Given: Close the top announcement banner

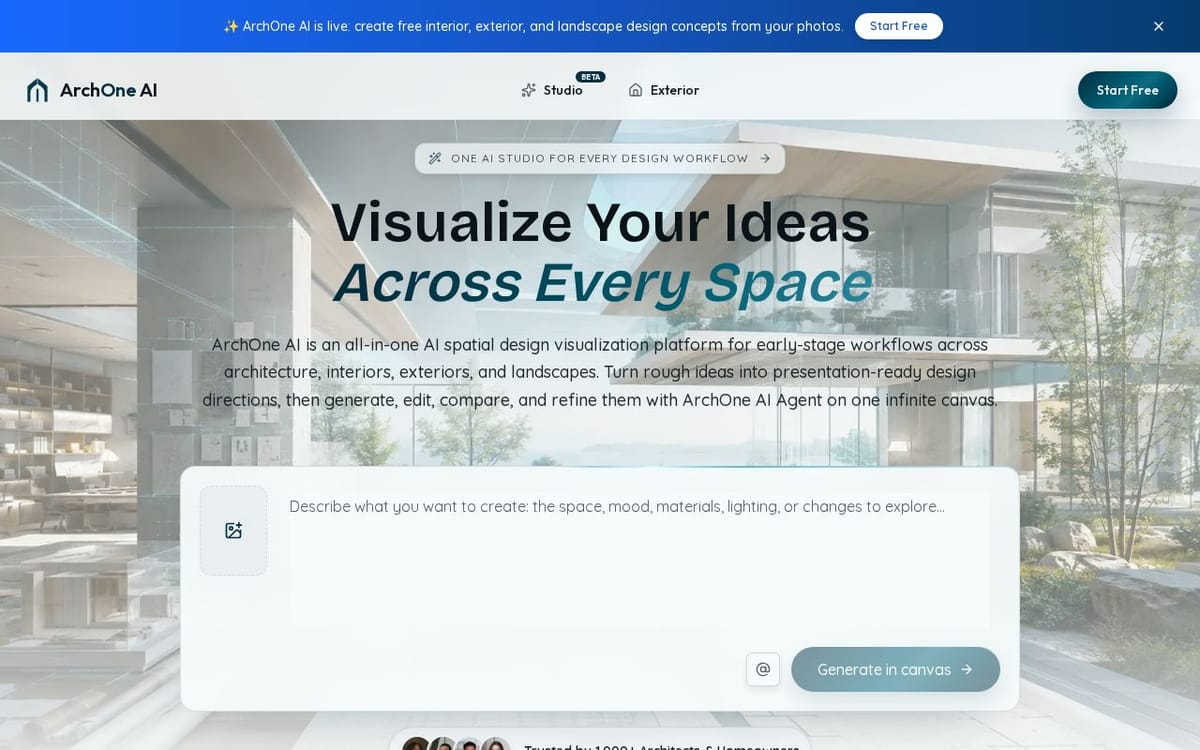Looking at the screenshot, I should click(1158, 26).
